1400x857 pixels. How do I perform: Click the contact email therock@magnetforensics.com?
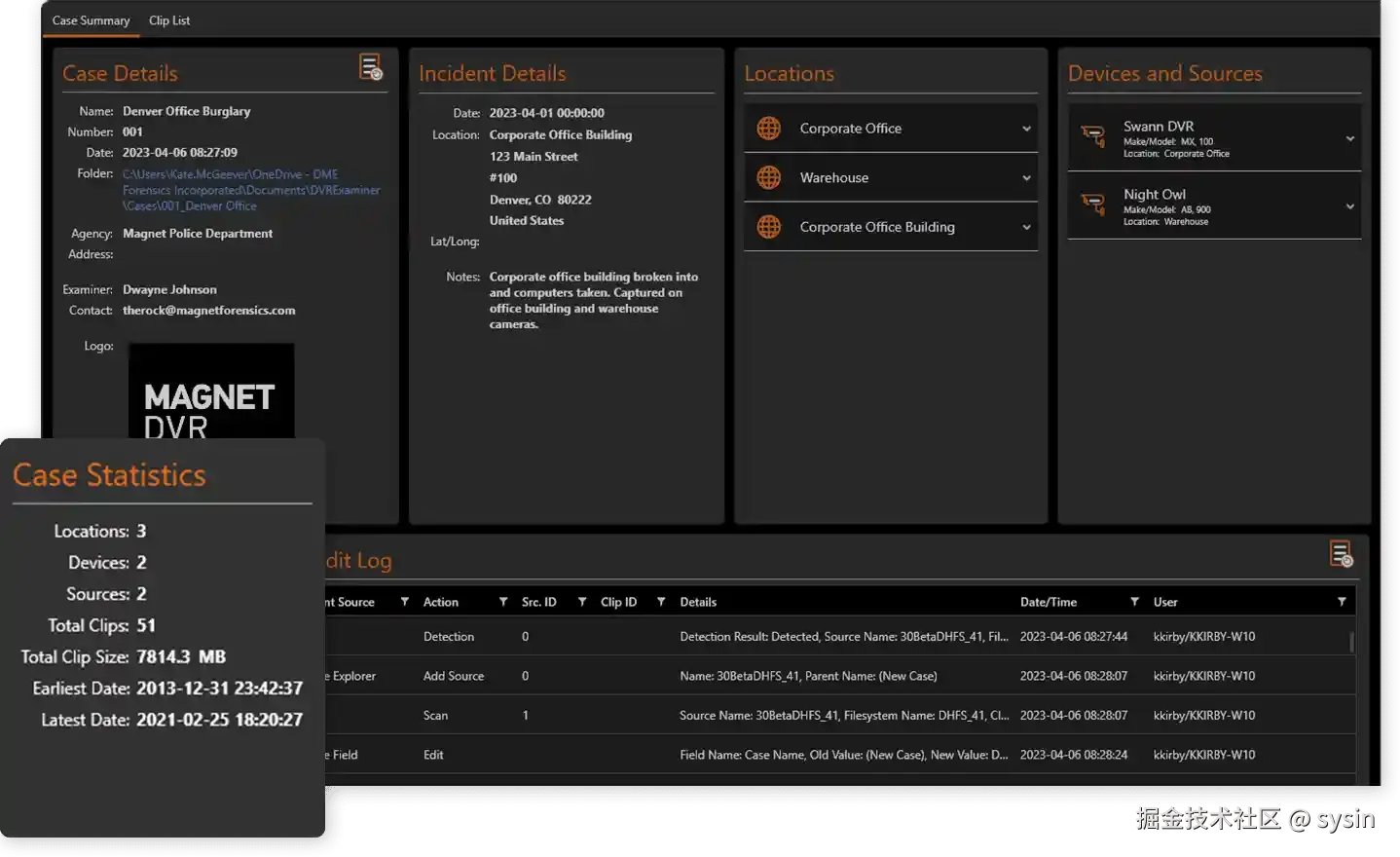tap(209, 311)
